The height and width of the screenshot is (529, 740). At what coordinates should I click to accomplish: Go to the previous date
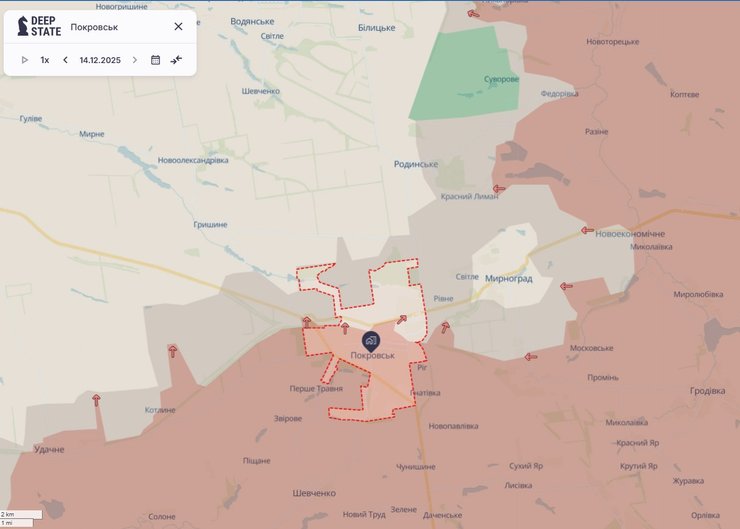tap(65, 60)
